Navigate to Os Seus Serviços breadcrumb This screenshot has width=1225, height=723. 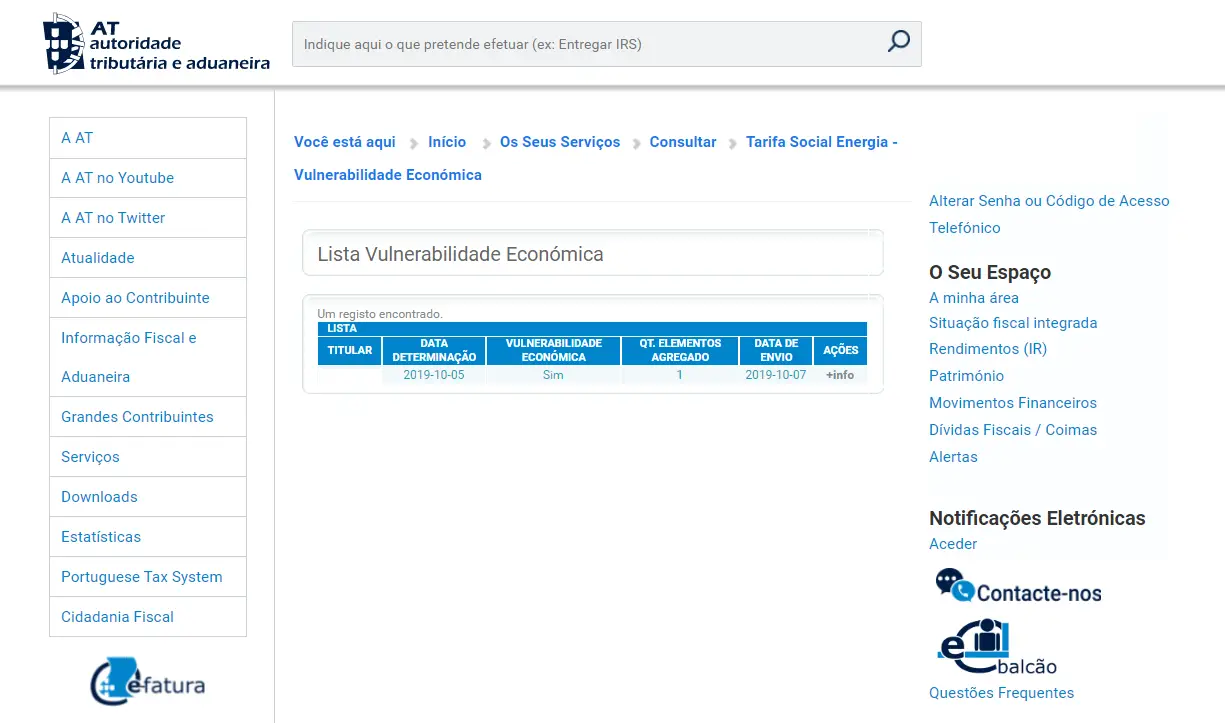tap(560, 142)
